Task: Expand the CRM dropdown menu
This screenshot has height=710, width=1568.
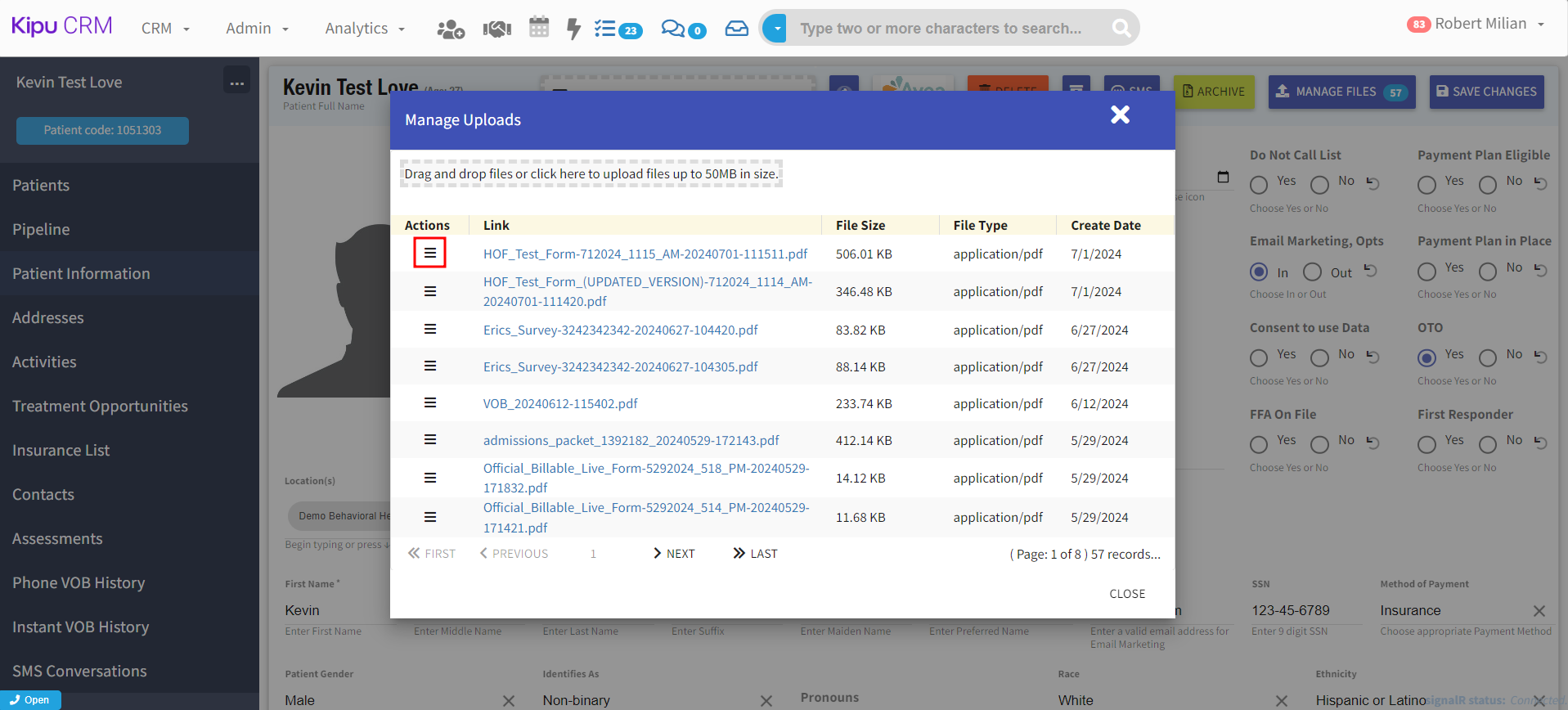Action: point(165,29)
